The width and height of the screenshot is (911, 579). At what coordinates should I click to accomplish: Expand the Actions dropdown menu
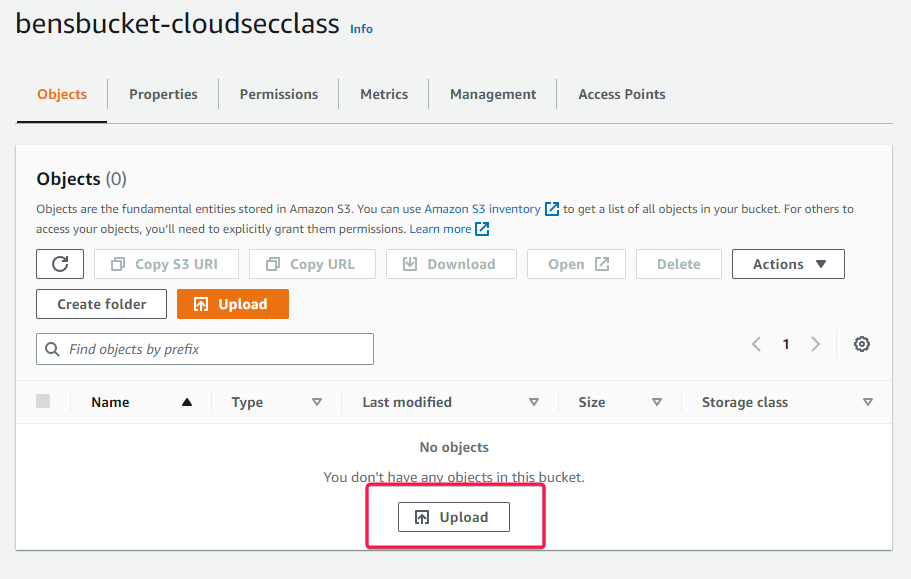(x=788, y=264)
